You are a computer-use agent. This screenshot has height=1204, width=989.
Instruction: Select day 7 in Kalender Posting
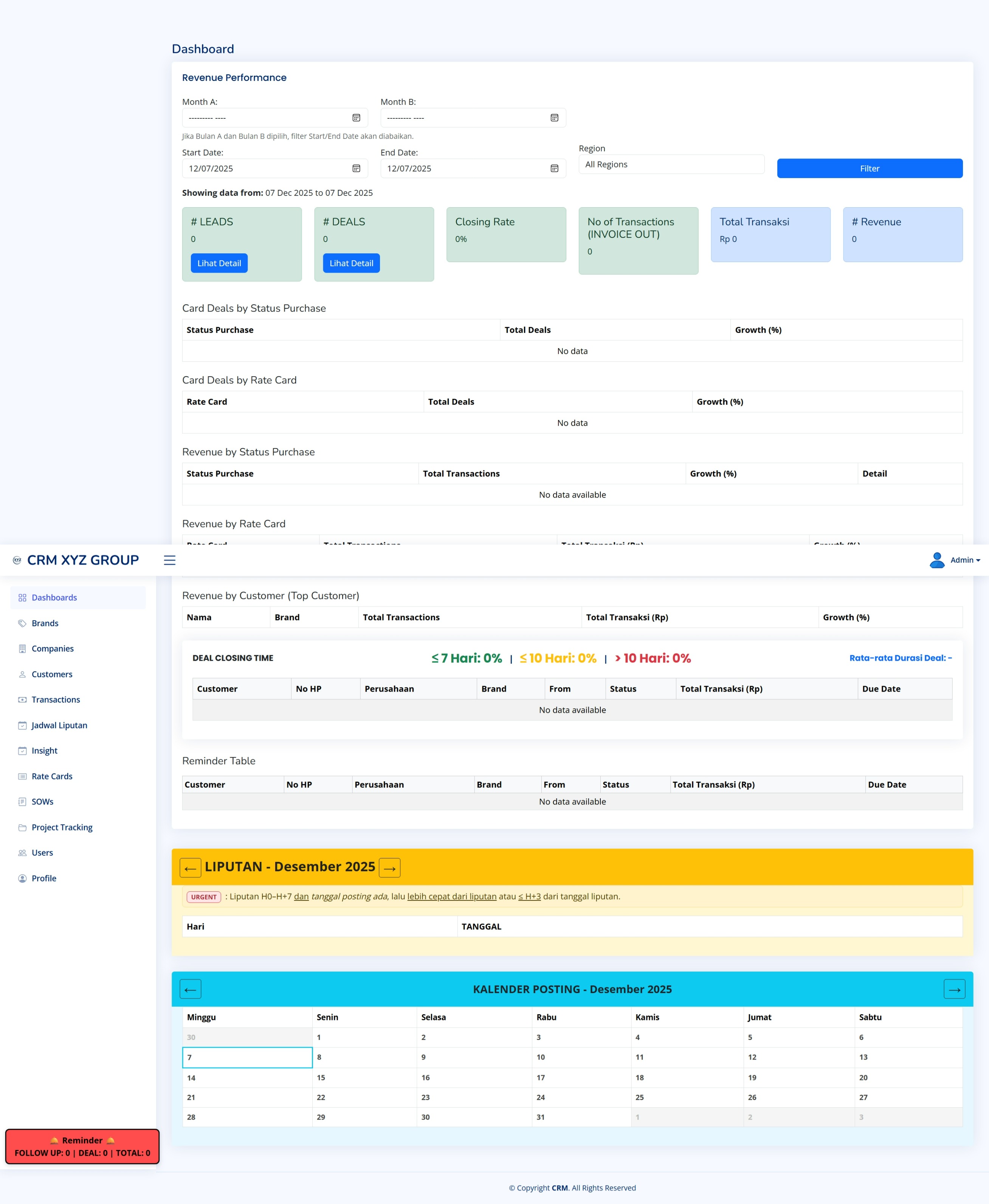(x=246, y=1058)
